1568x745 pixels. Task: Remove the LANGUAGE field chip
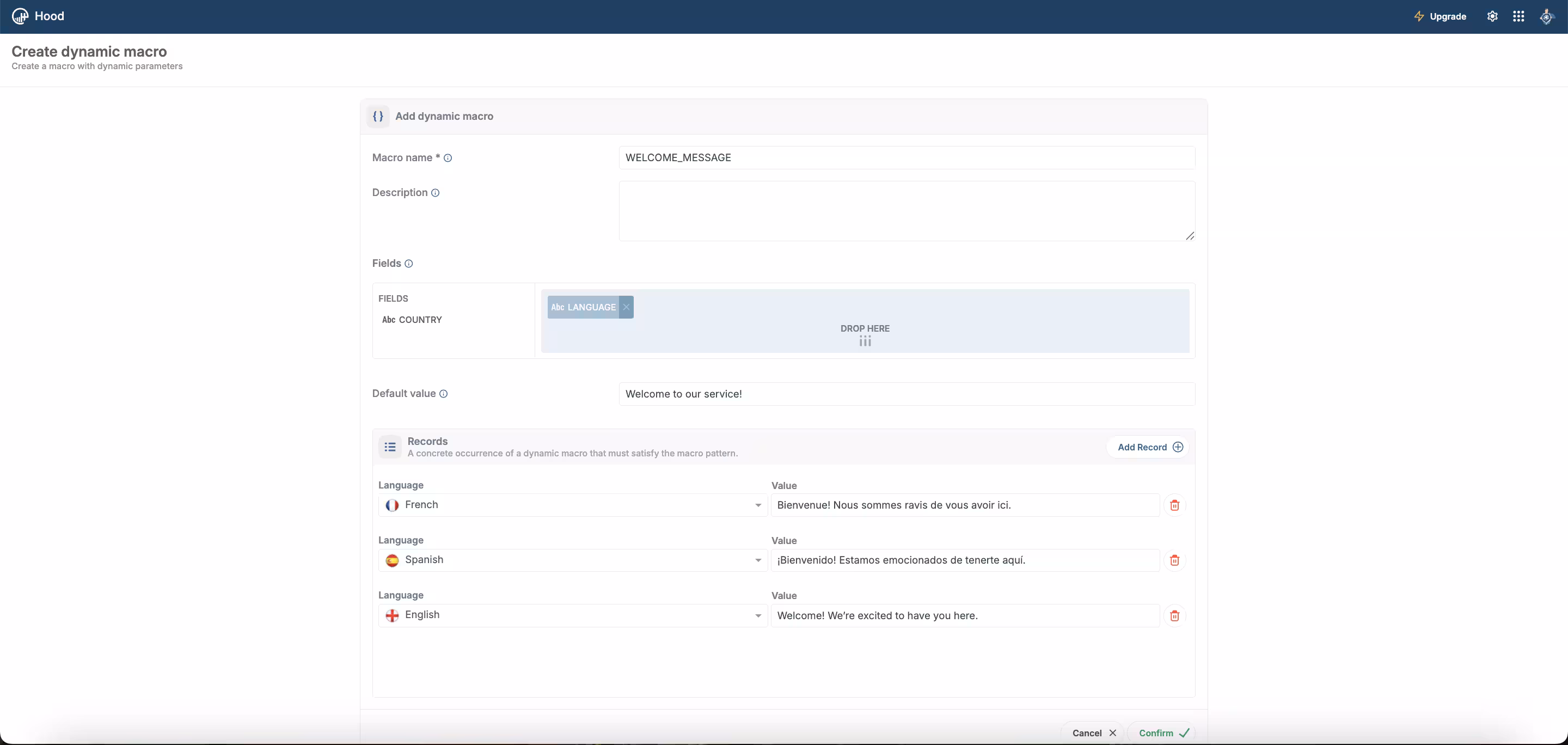[x=626, y=307]
